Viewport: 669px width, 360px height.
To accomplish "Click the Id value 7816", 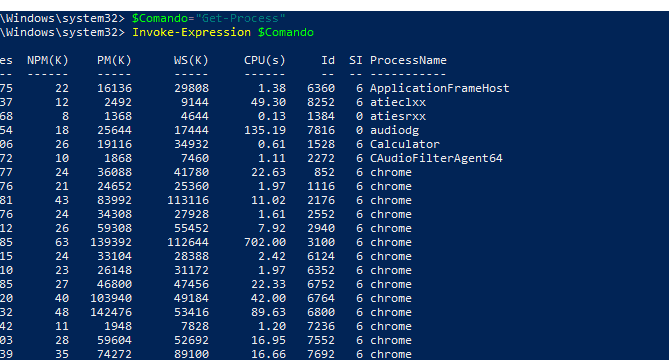I will (x=321, y=130).
